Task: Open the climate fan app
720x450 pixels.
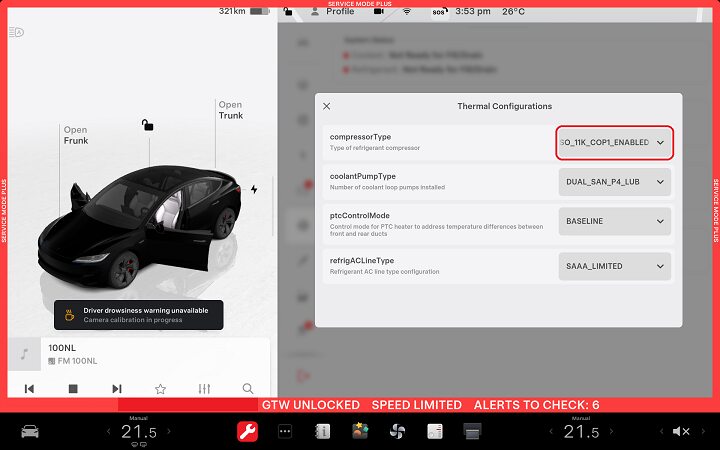Action: (x=396, y=431)
